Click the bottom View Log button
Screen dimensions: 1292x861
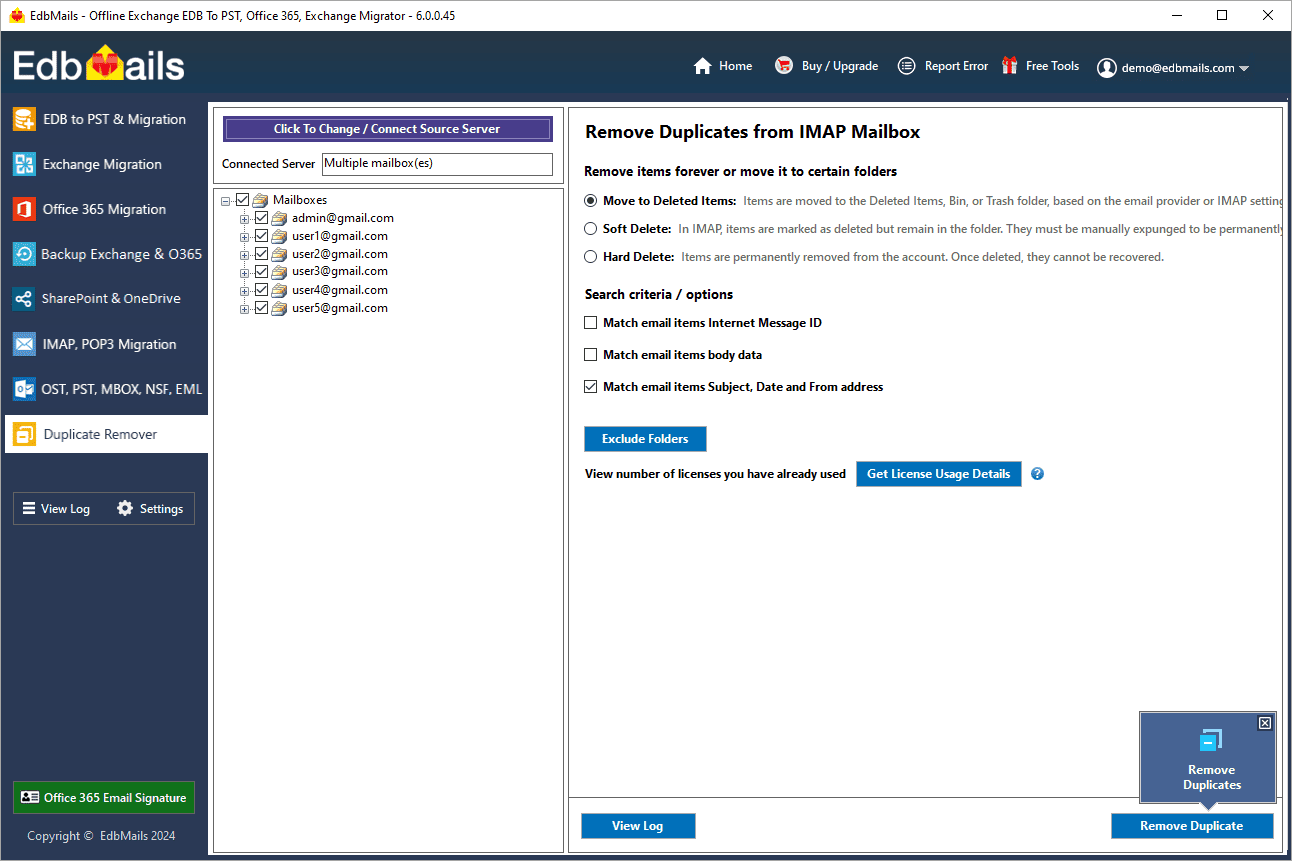tap(638, 826)
